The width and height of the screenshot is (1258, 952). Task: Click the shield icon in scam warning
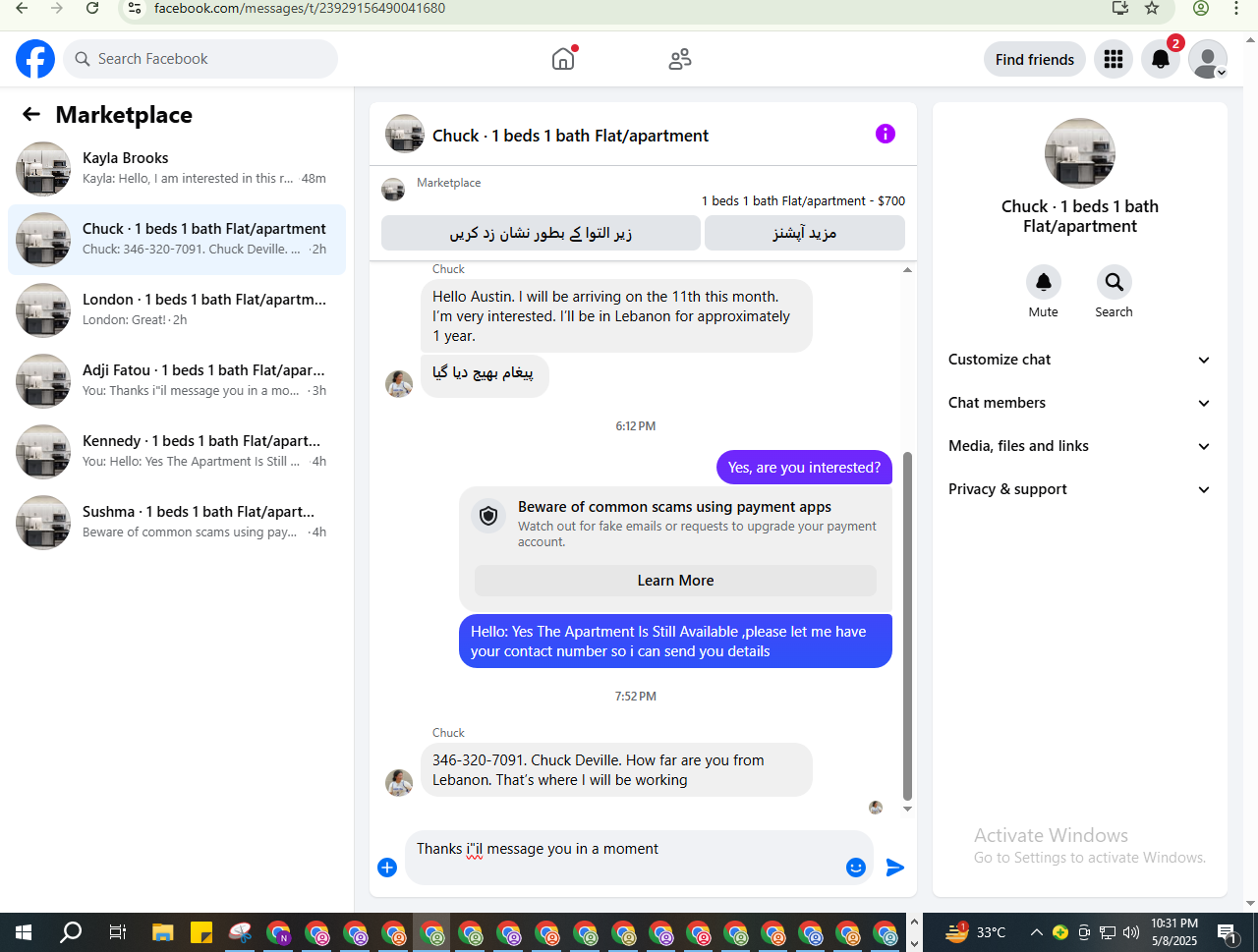click(x=488, y=515)
